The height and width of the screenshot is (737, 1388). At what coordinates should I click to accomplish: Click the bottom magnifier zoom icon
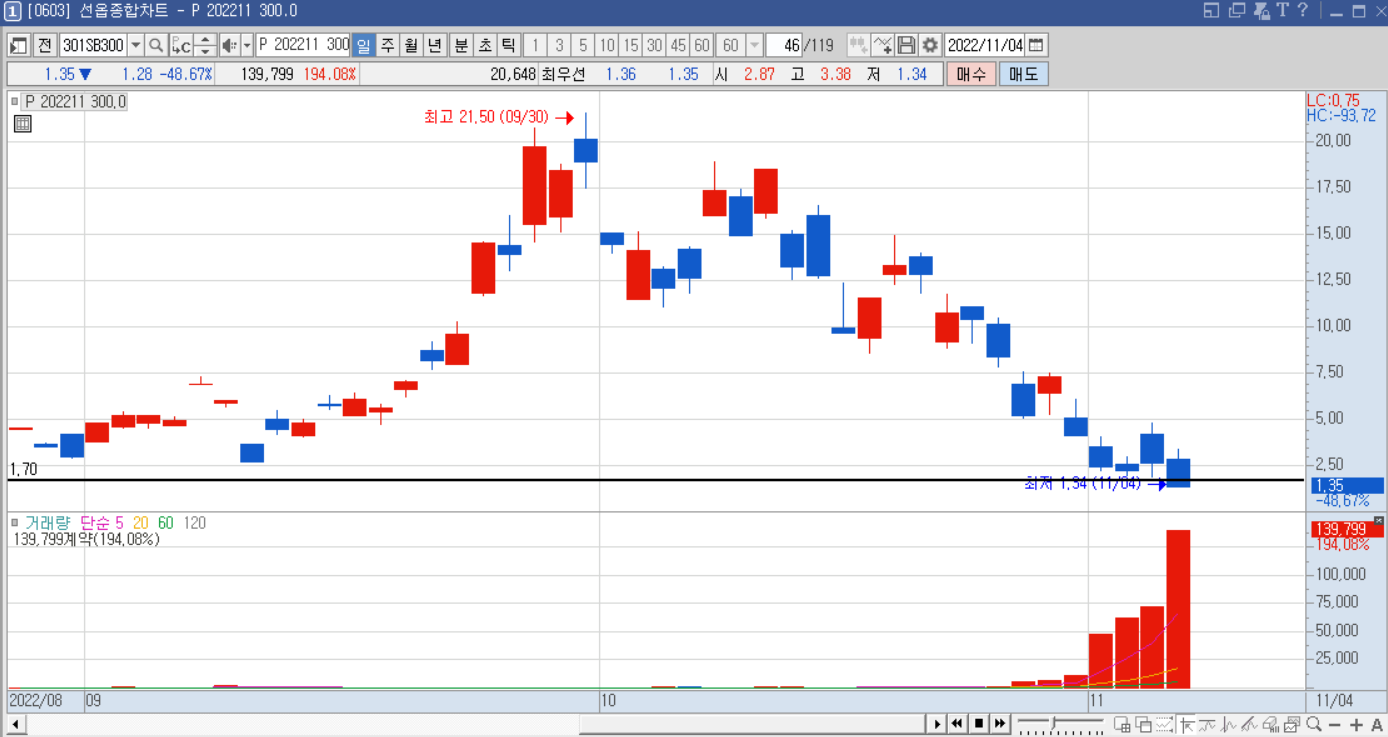[x=1314, y=724]
